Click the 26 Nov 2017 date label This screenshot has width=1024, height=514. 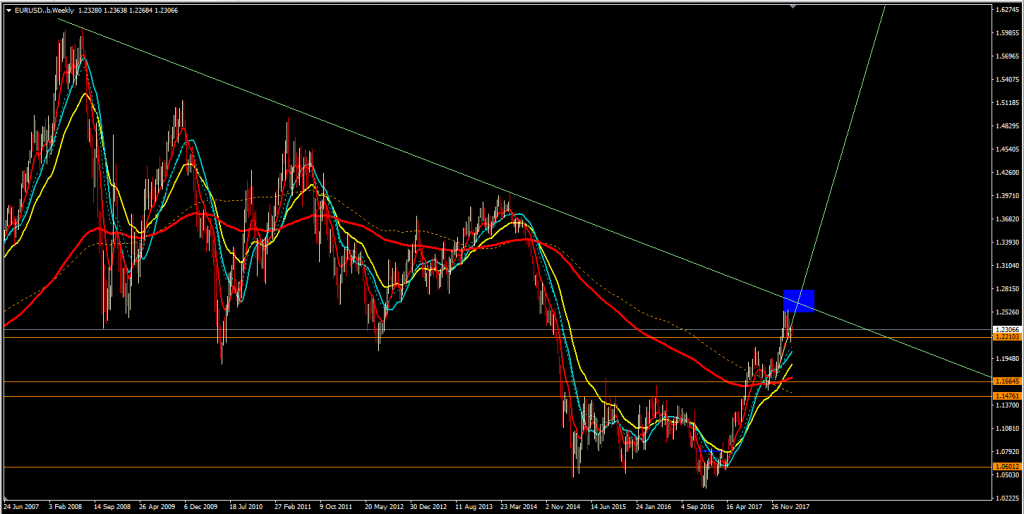coord(790,506)
